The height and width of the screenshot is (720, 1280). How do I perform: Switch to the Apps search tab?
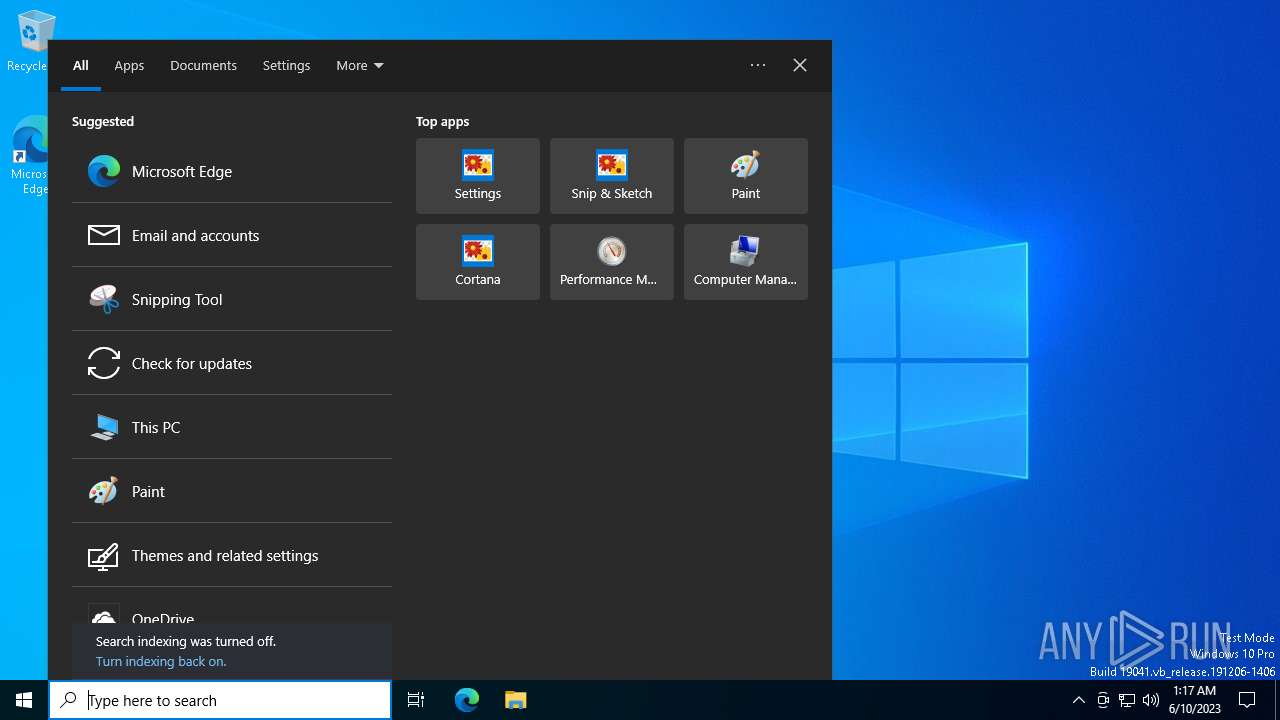coord(129,65)
